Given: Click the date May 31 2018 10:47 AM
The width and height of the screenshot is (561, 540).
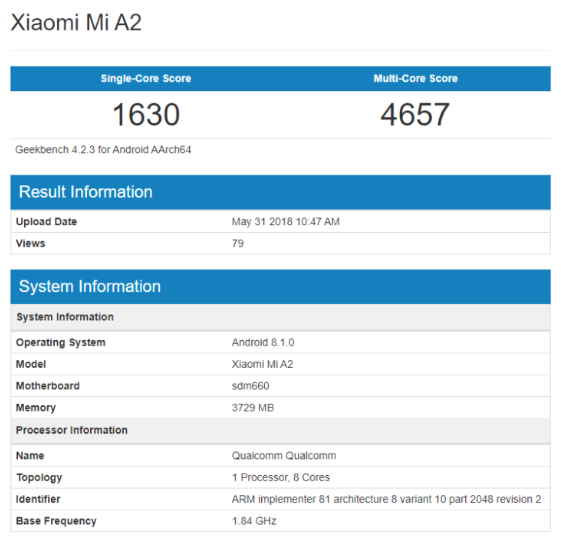Looking at the screenshot, I should 286,222.
